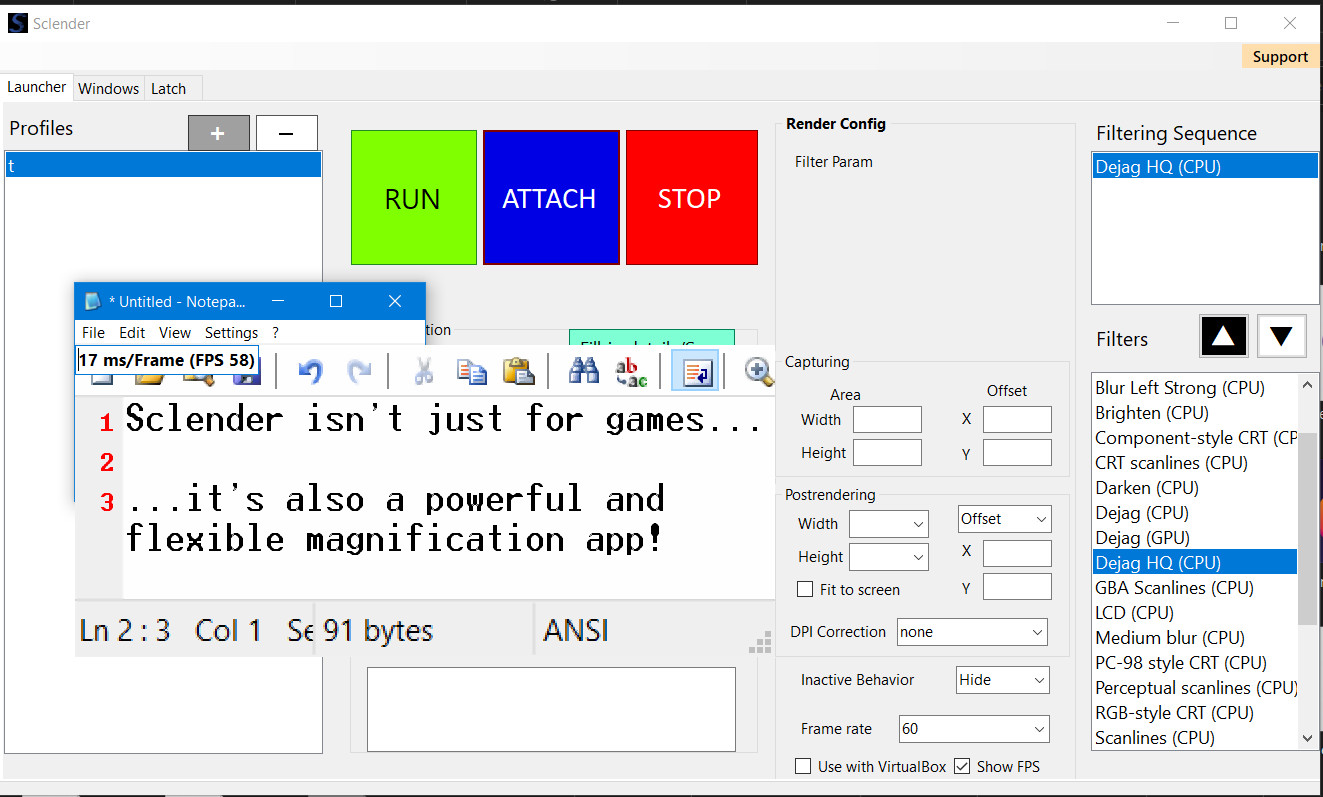
Task: Open Find using the binoculars icon
Action: [x=585, y=371]
